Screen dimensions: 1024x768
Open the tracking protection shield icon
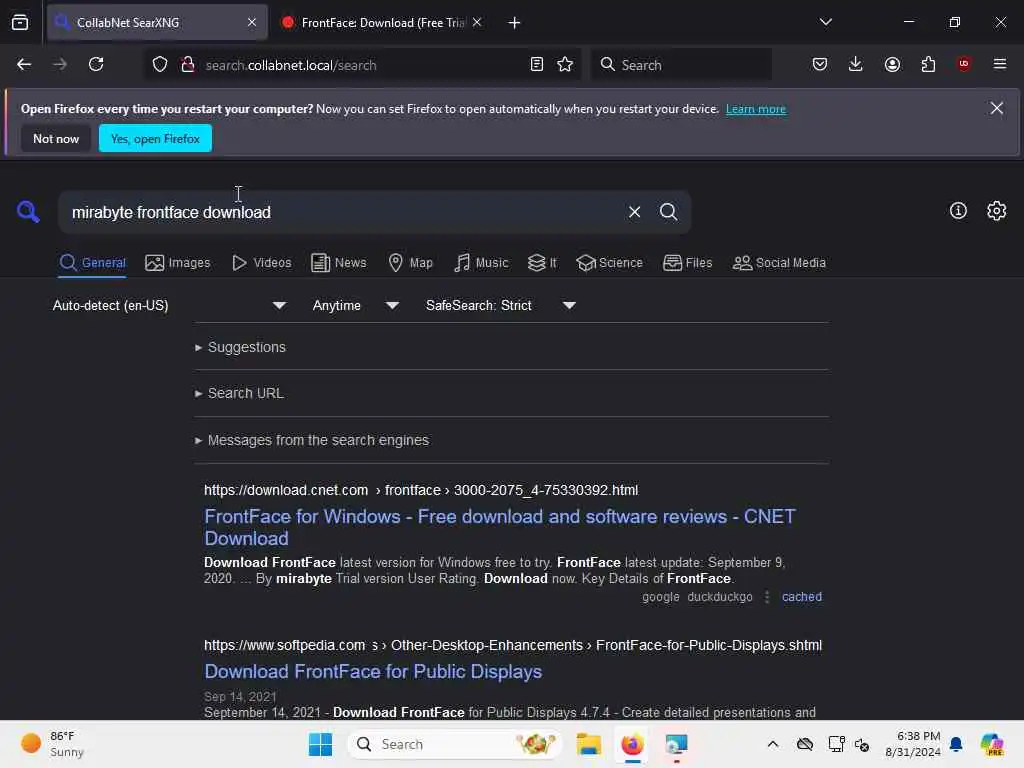pos(160,64)
